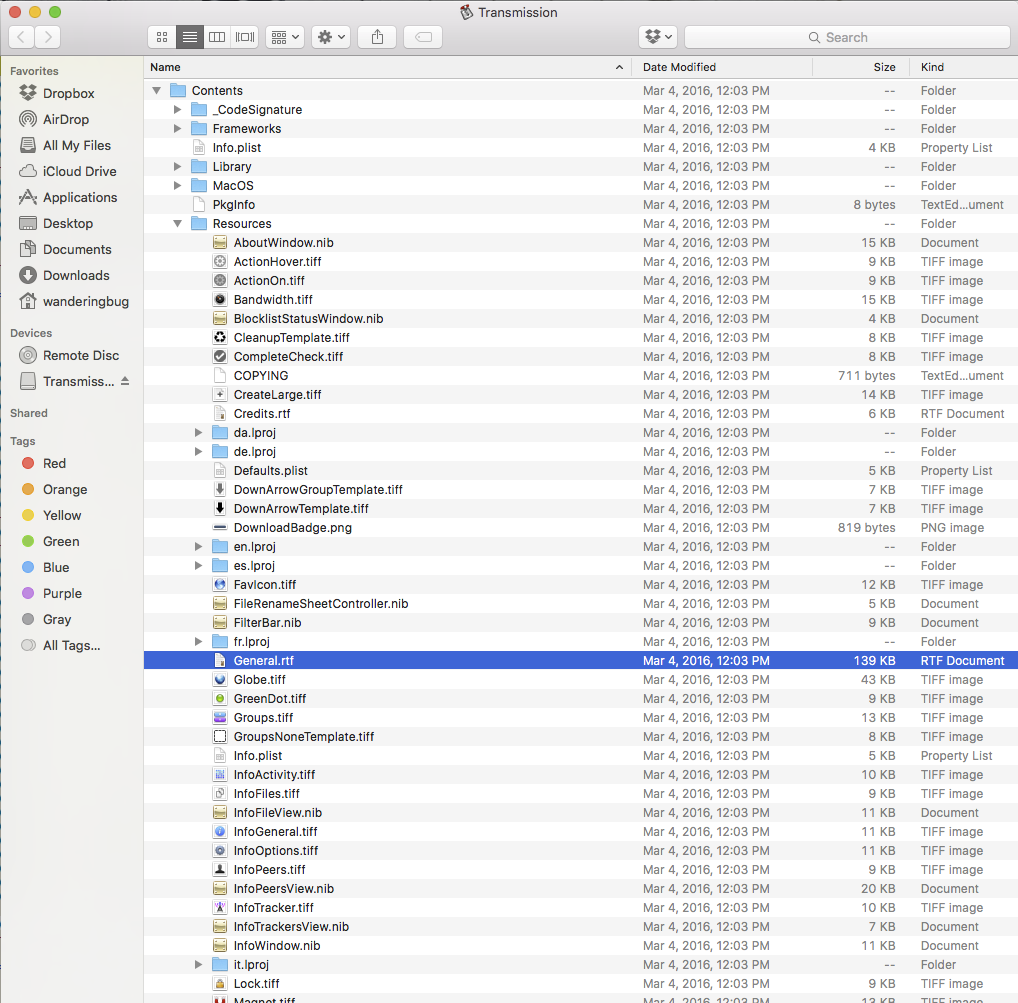Screen dimensions: 1018x1003
Task: Sort by the Kind column header
Action: 963,67
